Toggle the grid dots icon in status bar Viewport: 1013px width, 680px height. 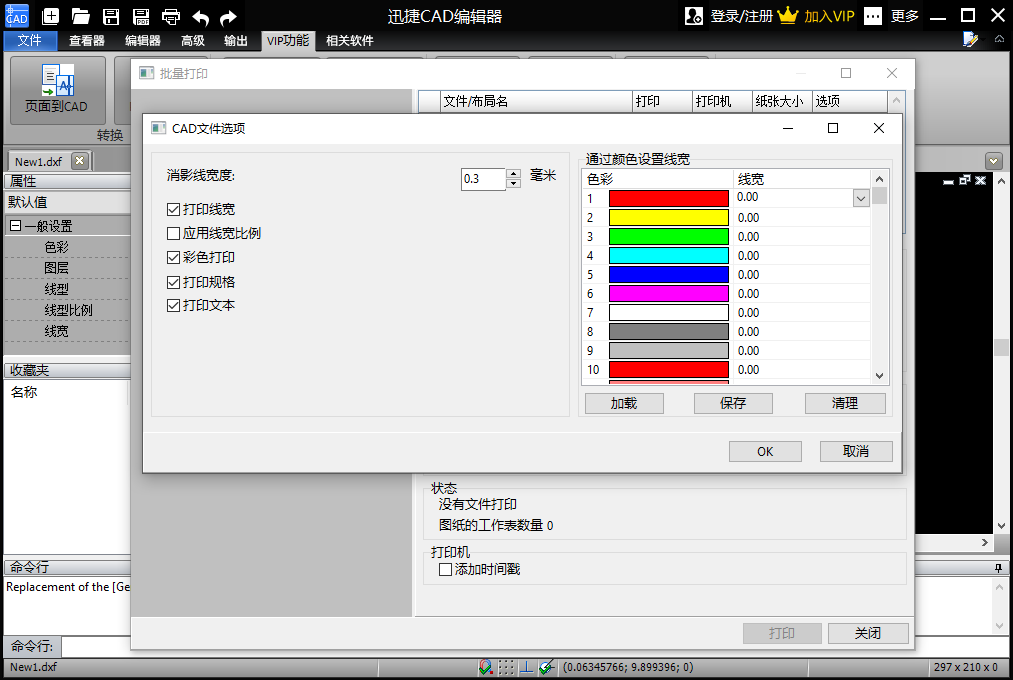[506, 667]
